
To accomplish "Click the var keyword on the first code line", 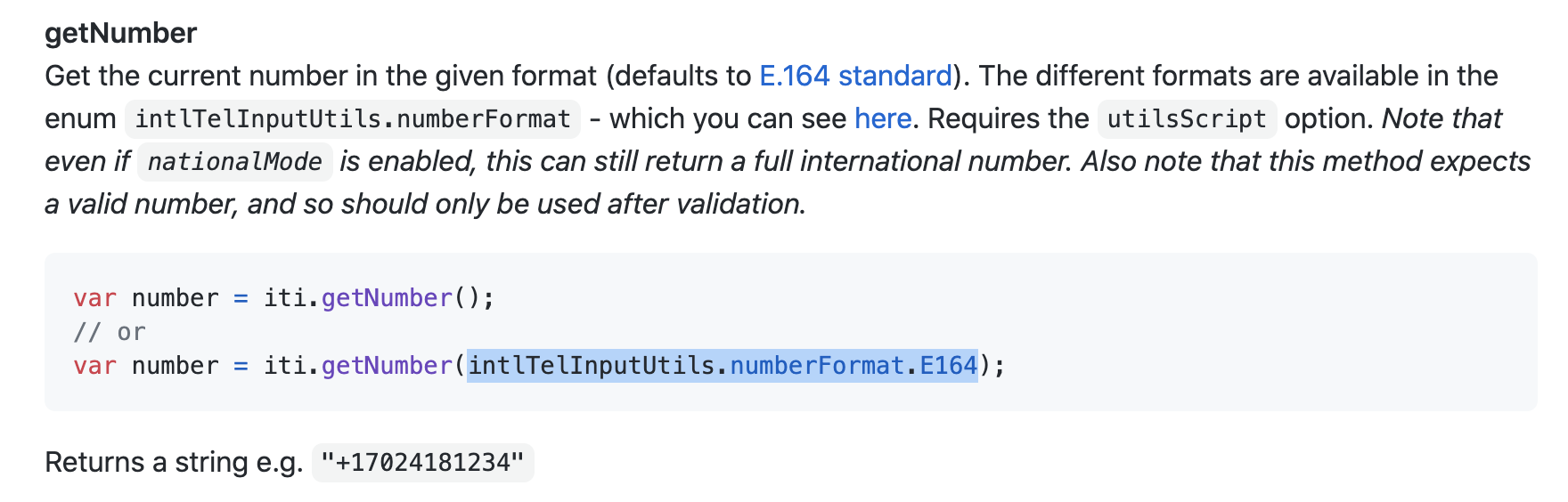I will coord(94,298).
